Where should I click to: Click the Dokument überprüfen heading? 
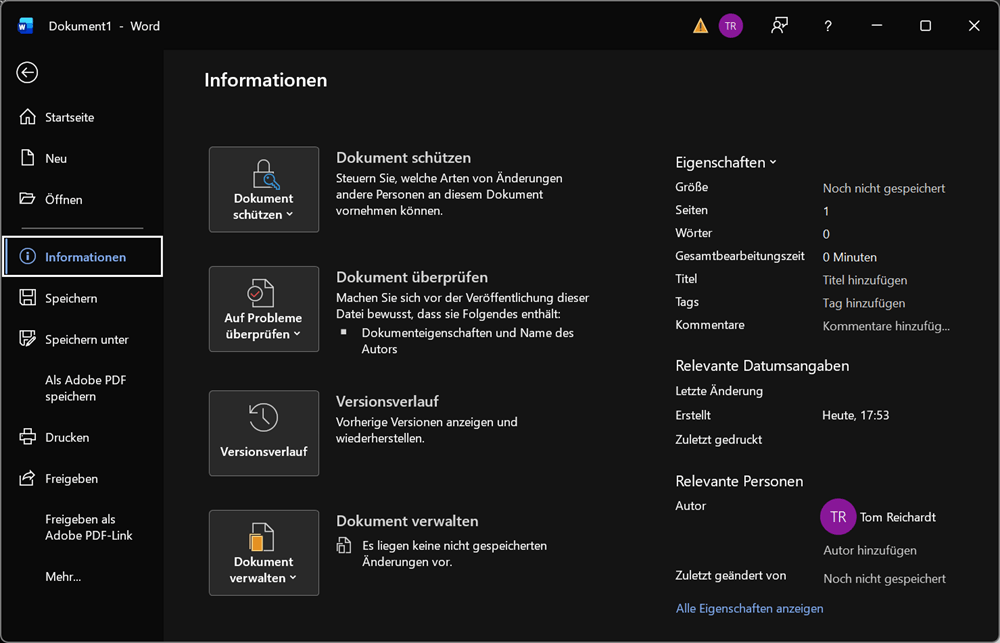(x=412, y=277)
